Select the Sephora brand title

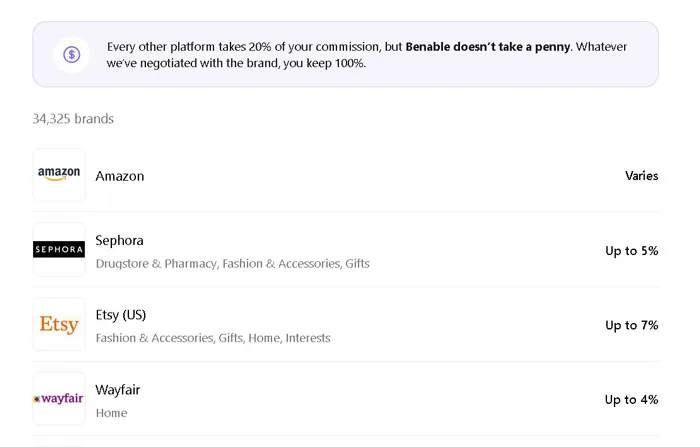pyautogui.click(x=119, y=241)
